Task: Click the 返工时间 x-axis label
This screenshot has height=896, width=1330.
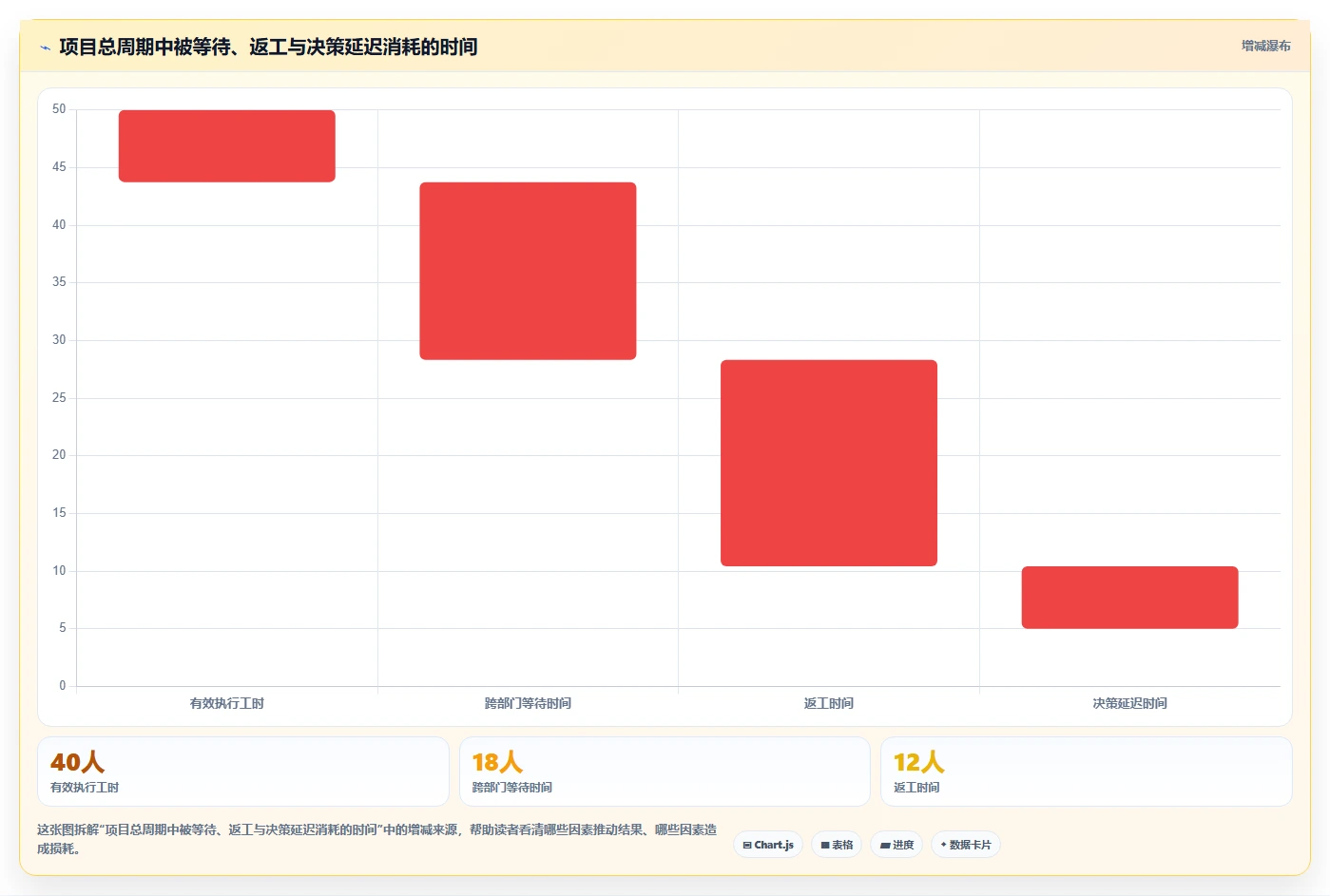Action: pyautogui.click(x=829, y=703)
